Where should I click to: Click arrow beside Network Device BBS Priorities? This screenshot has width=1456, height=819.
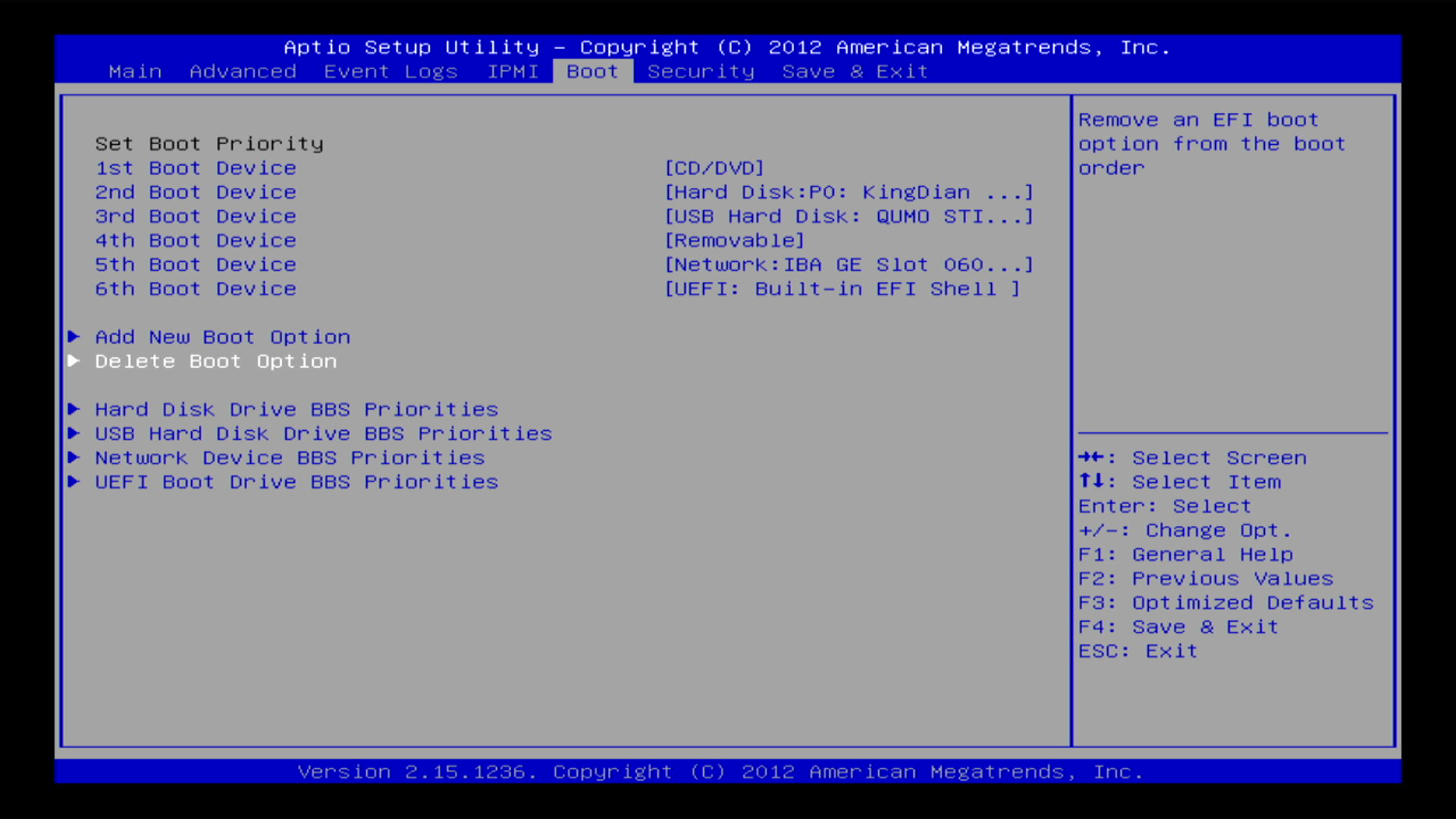(x=74, y=458)
